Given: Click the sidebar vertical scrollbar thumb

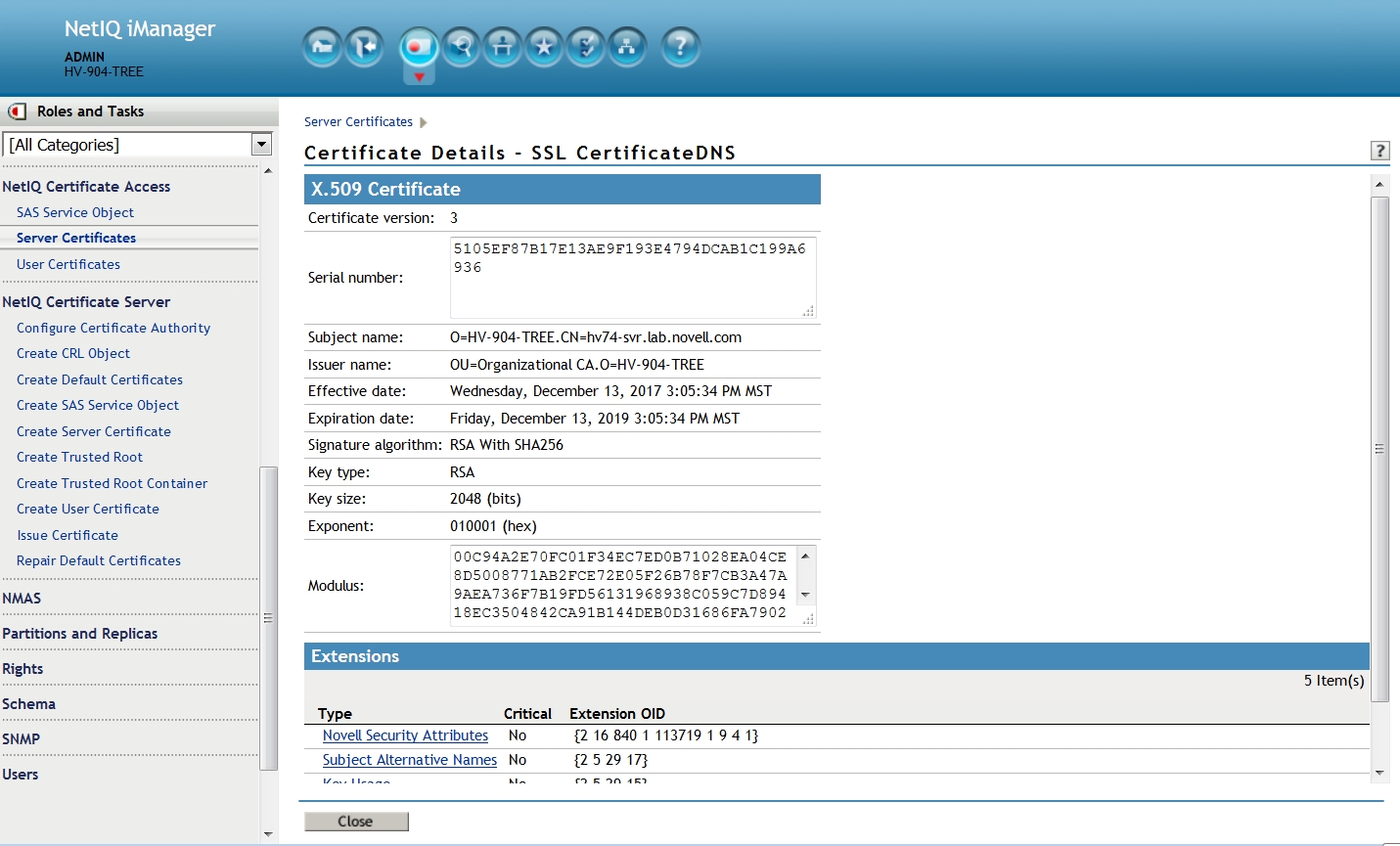Looking at the screenshot, I should click(x=268, y=618).
